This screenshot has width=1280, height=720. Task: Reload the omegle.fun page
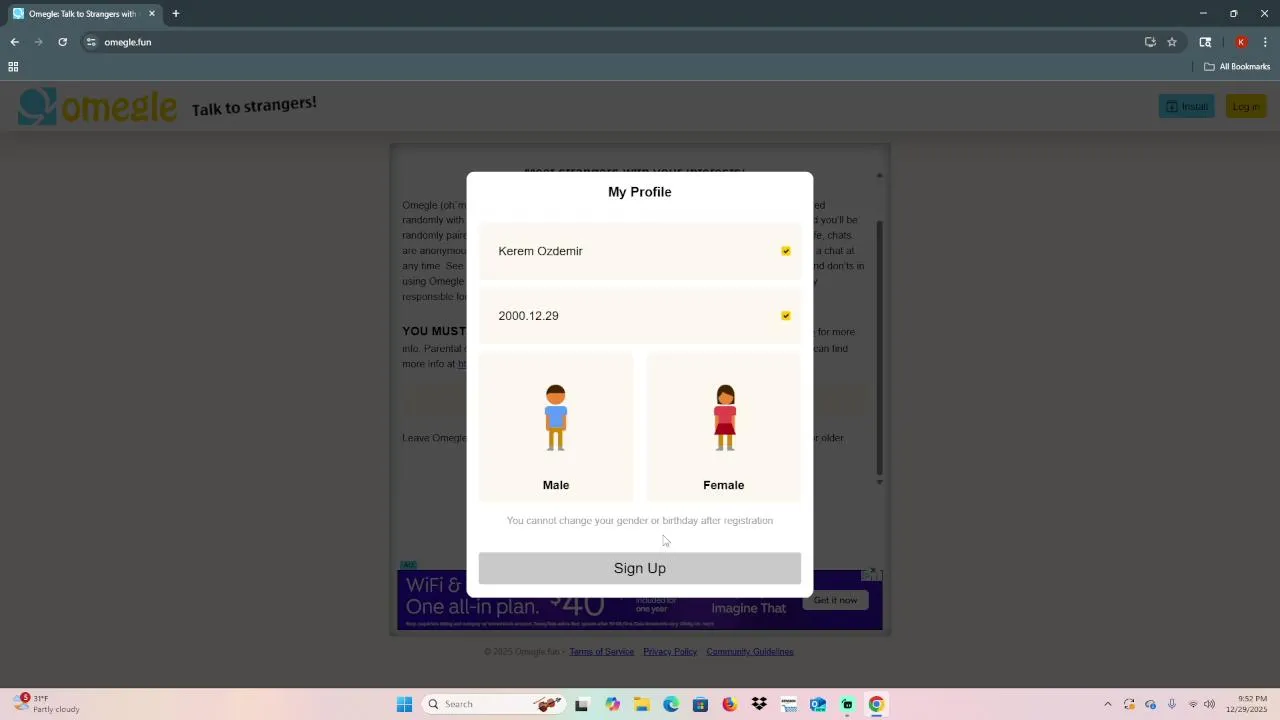tap(62, 42)
